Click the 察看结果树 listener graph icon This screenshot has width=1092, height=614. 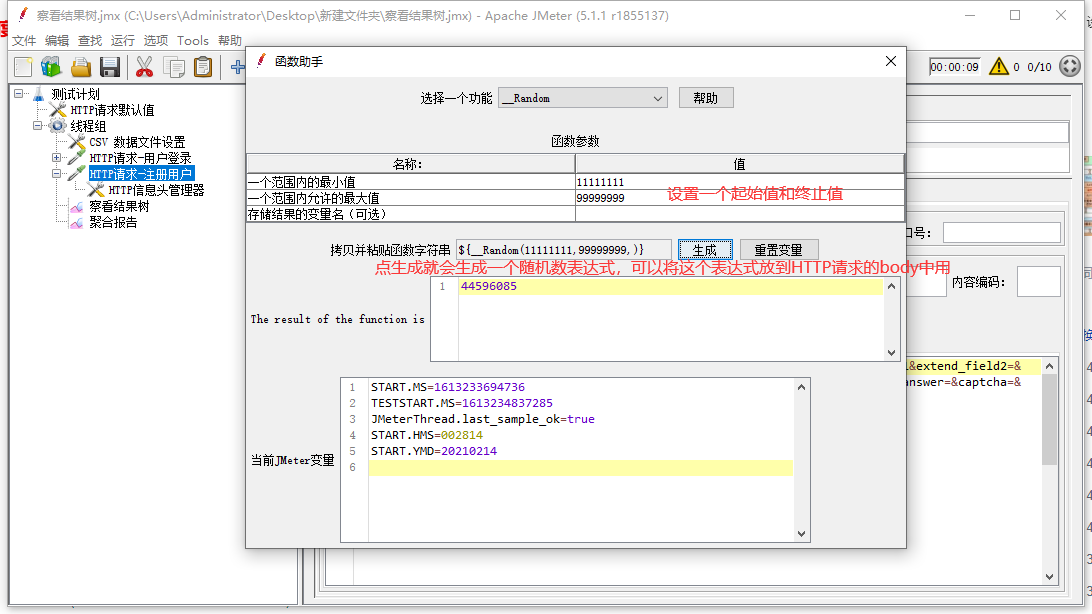click(x=77, y=207)
